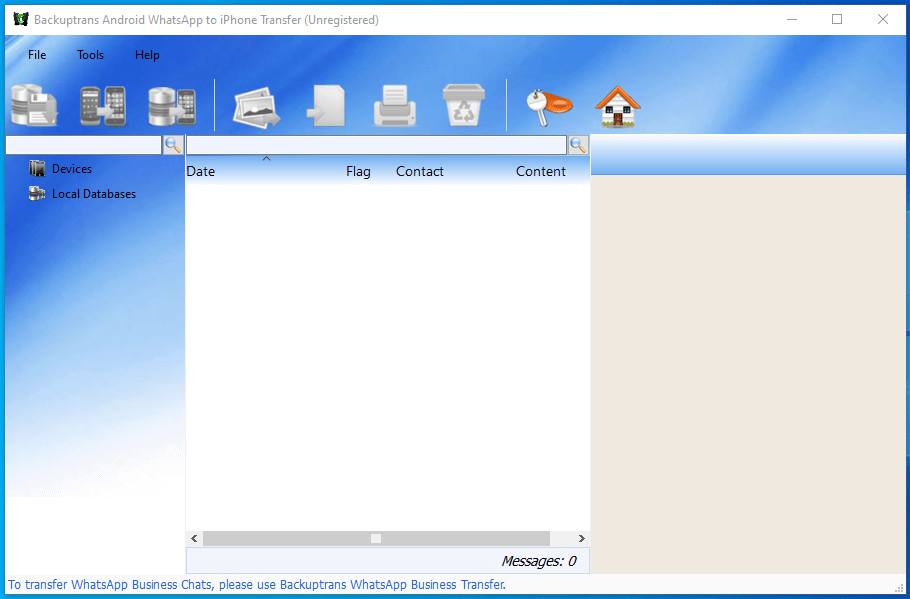
Task: Click the WhatsApp Business Transfer status message
Action: 257,584
